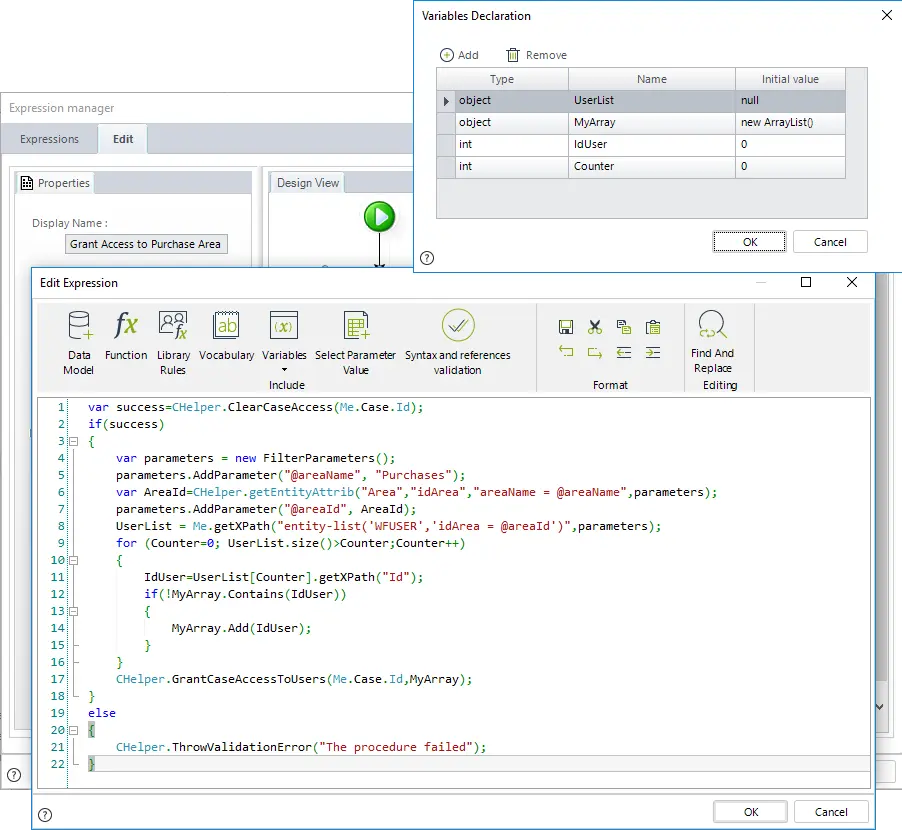Image resolution: width=902 pixels, height=830 pixels.
Task: Select the Properties tab
Action: pyautogui.click(x=55, y=183)
